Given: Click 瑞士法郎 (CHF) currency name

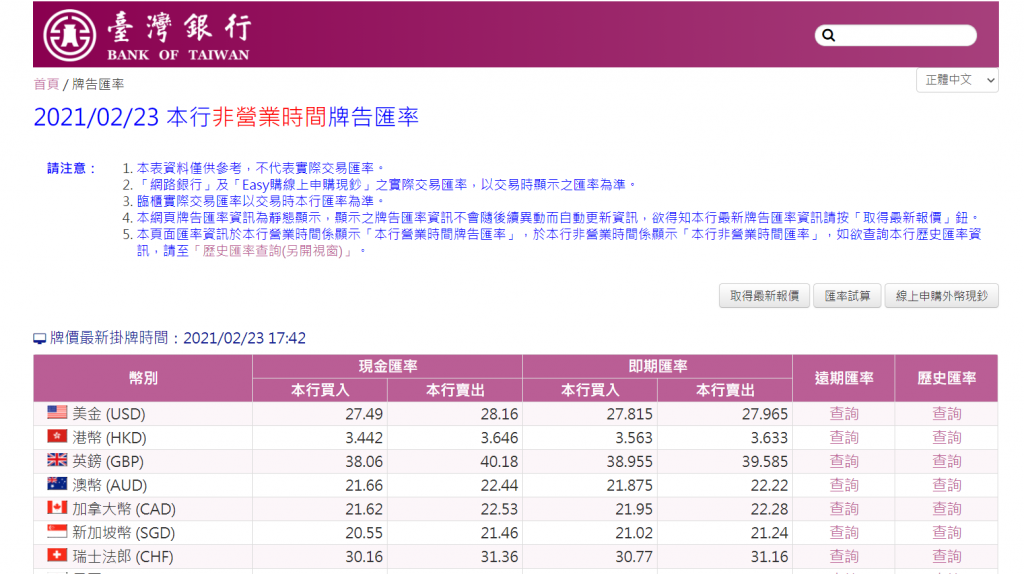Looking at the screenshot, I should click(x=123, y=557).
